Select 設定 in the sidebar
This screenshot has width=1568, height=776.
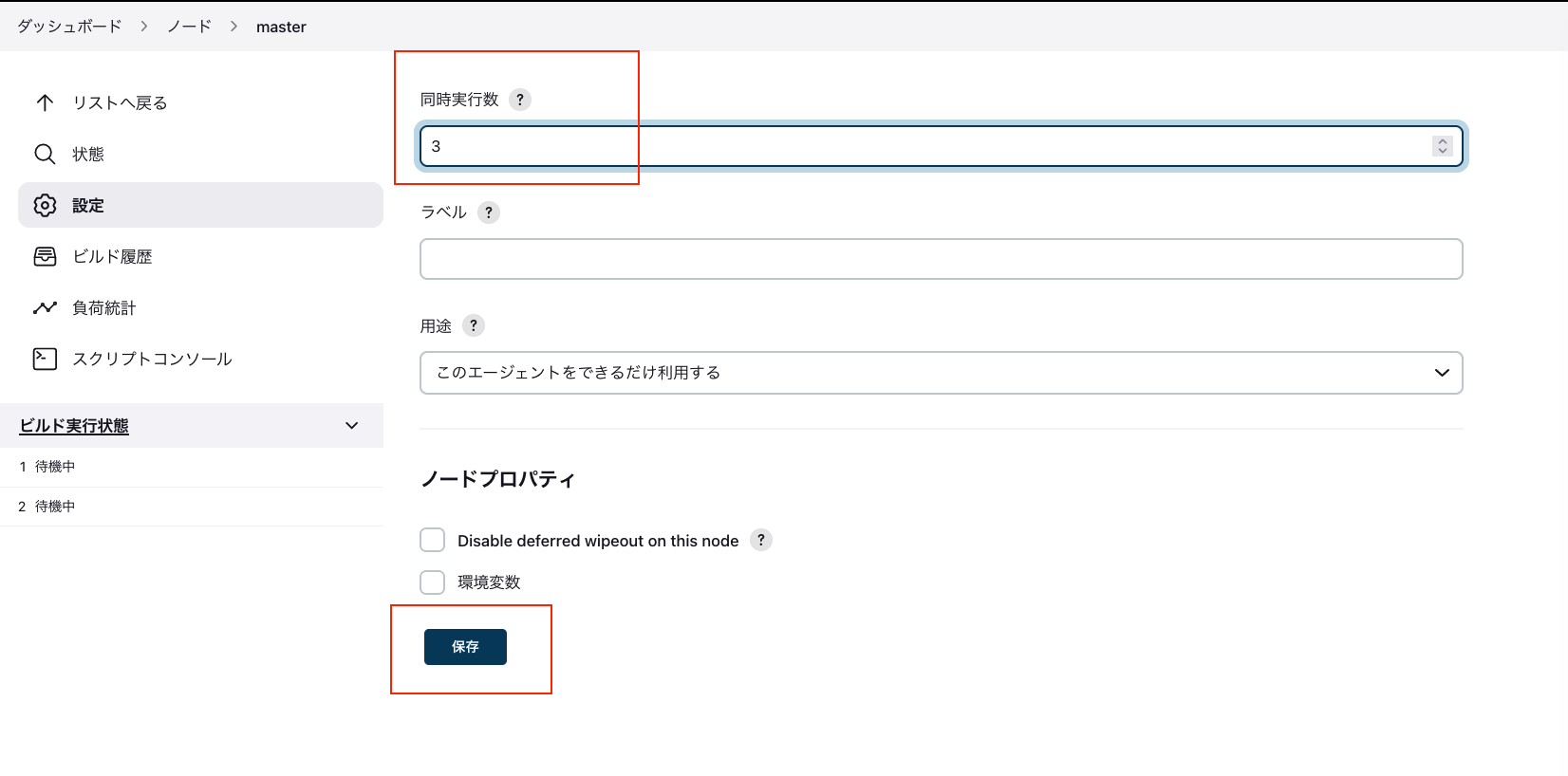pyautogui.click(x=200, y=205)
